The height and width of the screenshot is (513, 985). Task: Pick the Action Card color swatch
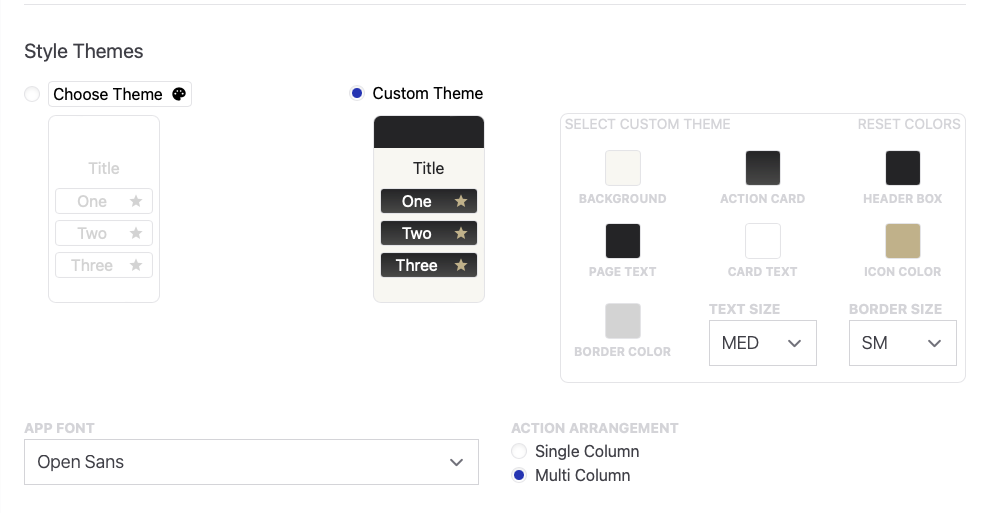pos(762,168)
